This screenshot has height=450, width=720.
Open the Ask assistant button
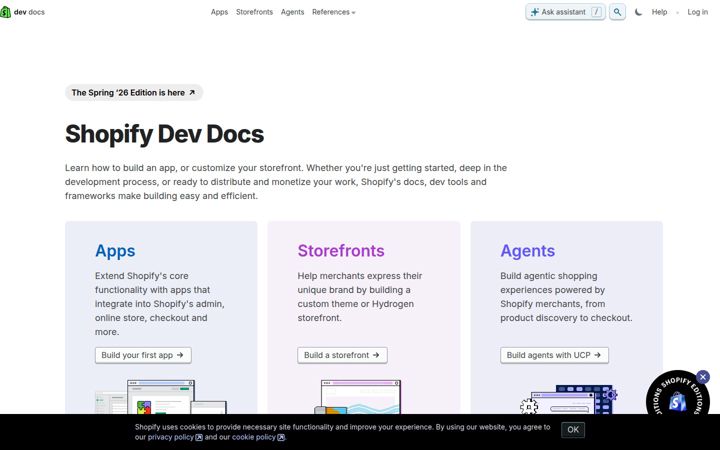565,12
